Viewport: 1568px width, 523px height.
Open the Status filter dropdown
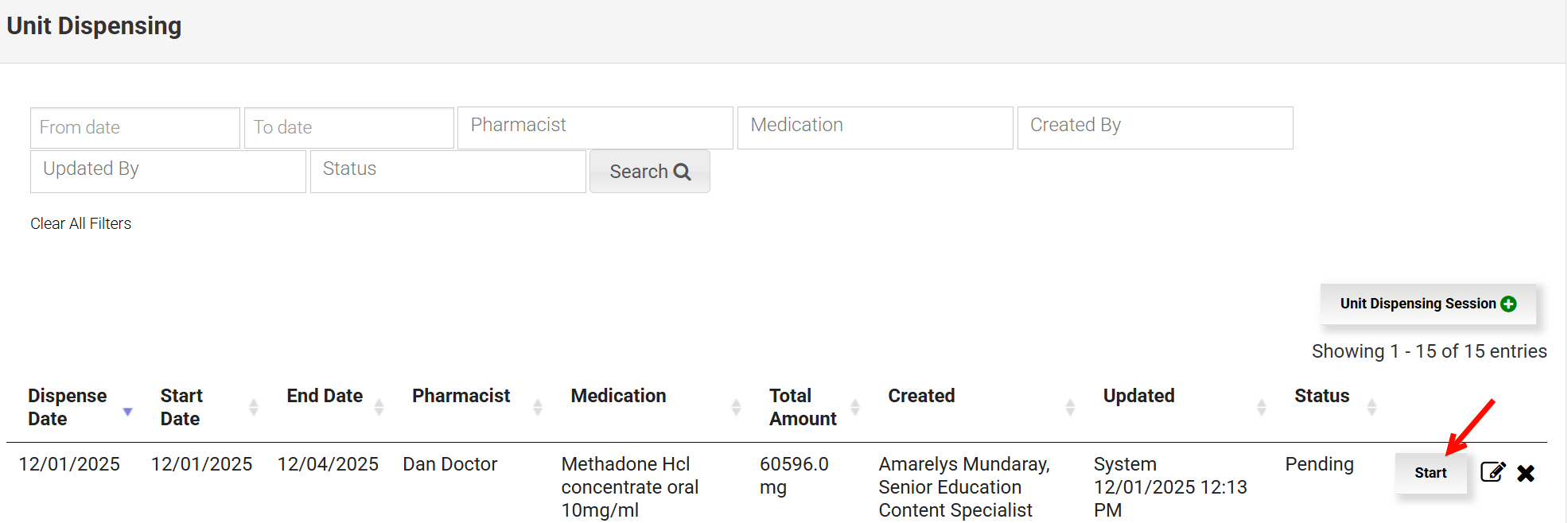coord(448,171)
